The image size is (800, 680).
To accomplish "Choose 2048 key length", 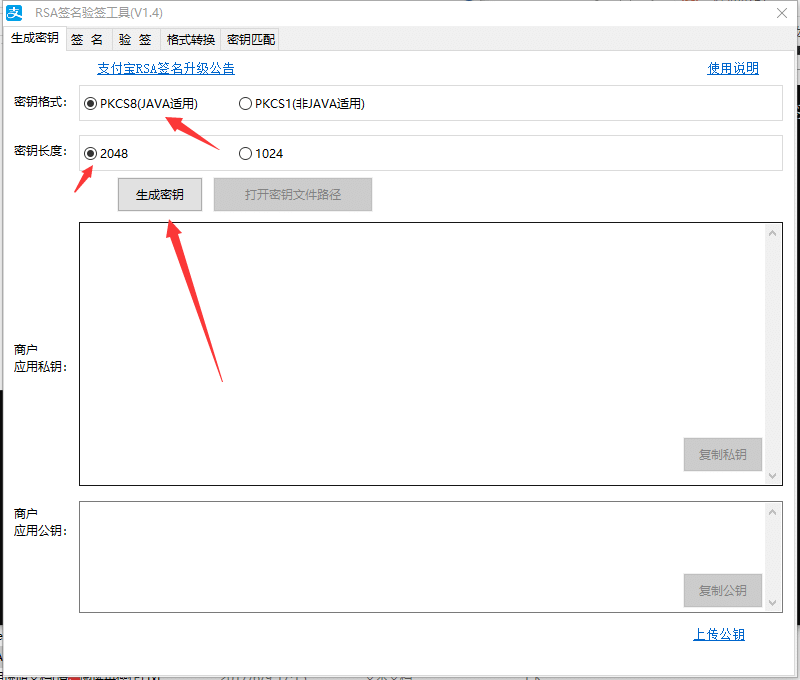I will coord(91,154).
